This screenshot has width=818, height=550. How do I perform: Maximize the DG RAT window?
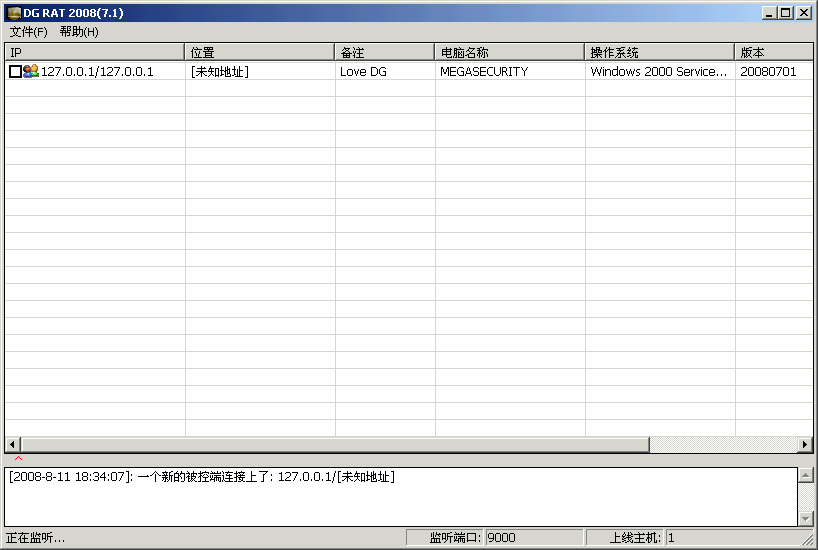pos(786,13)
